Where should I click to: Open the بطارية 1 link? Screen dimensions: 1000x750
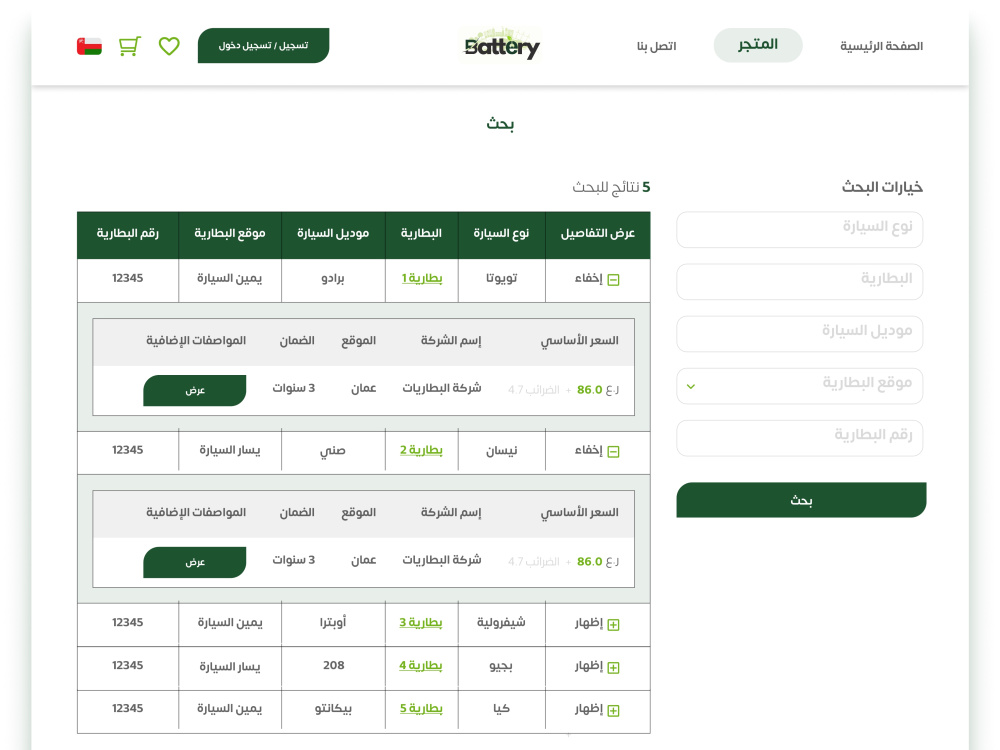pyautogui.click(x=422, y=278)
